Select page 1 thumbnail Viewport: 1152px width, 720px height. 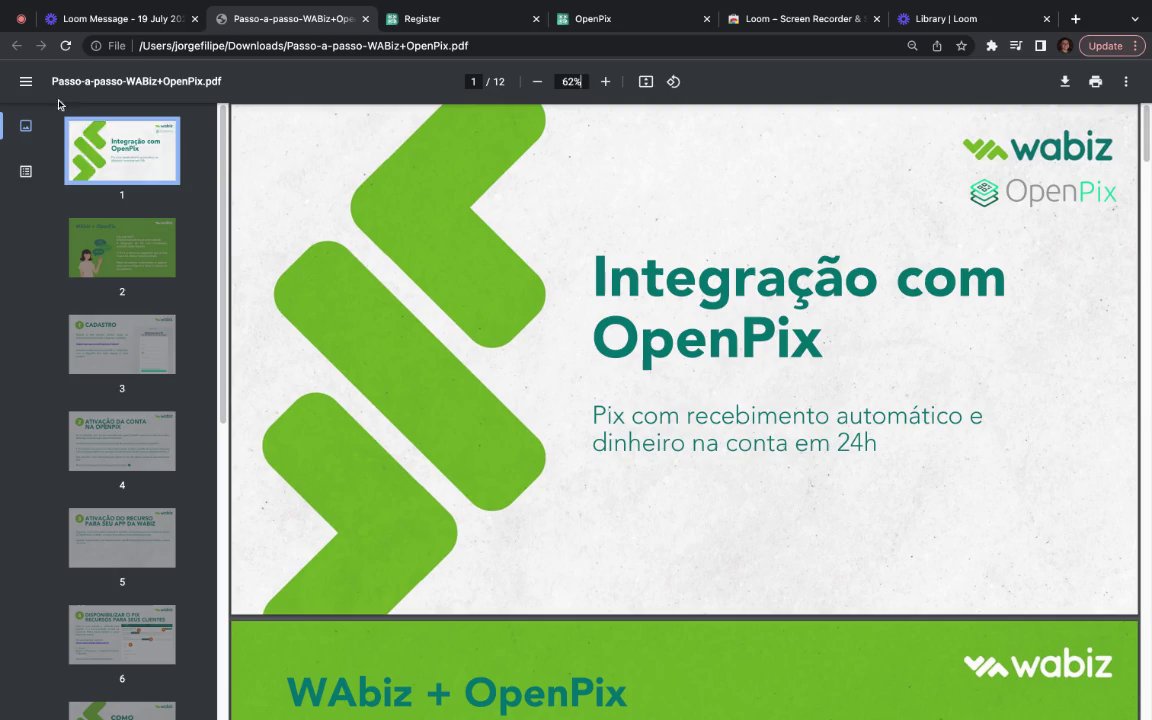click(x=122, y=151)
